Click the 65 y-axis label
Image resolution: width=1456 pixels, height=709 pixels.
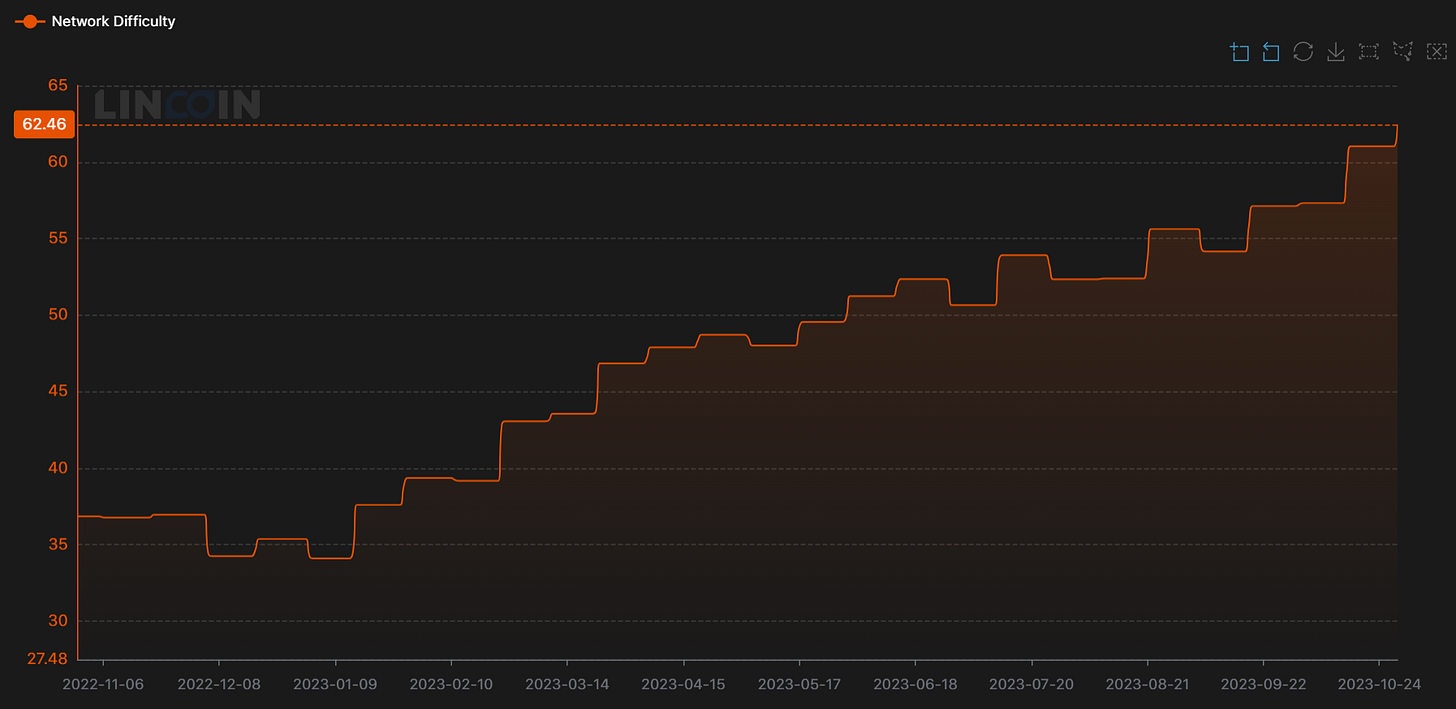coord(58,85)
